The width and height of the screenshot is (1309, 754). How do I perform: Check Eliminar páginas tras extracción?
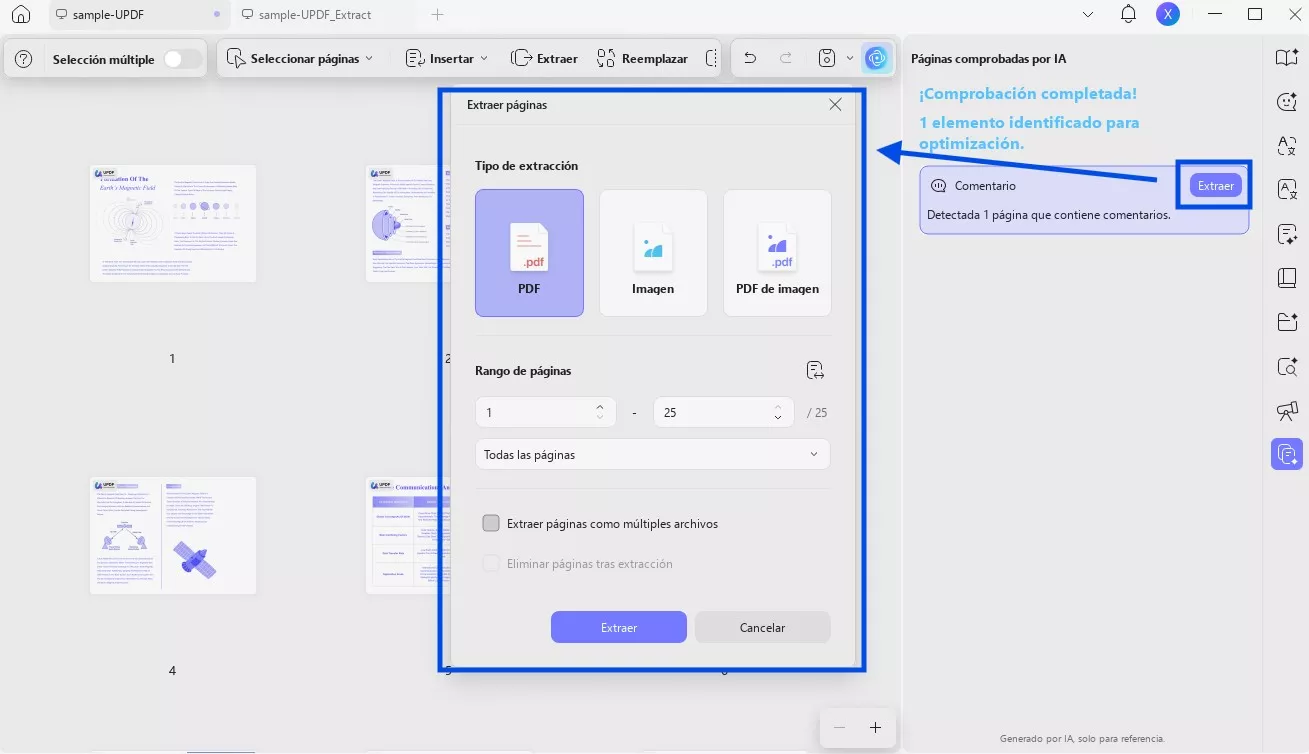(x=491, y=563)
